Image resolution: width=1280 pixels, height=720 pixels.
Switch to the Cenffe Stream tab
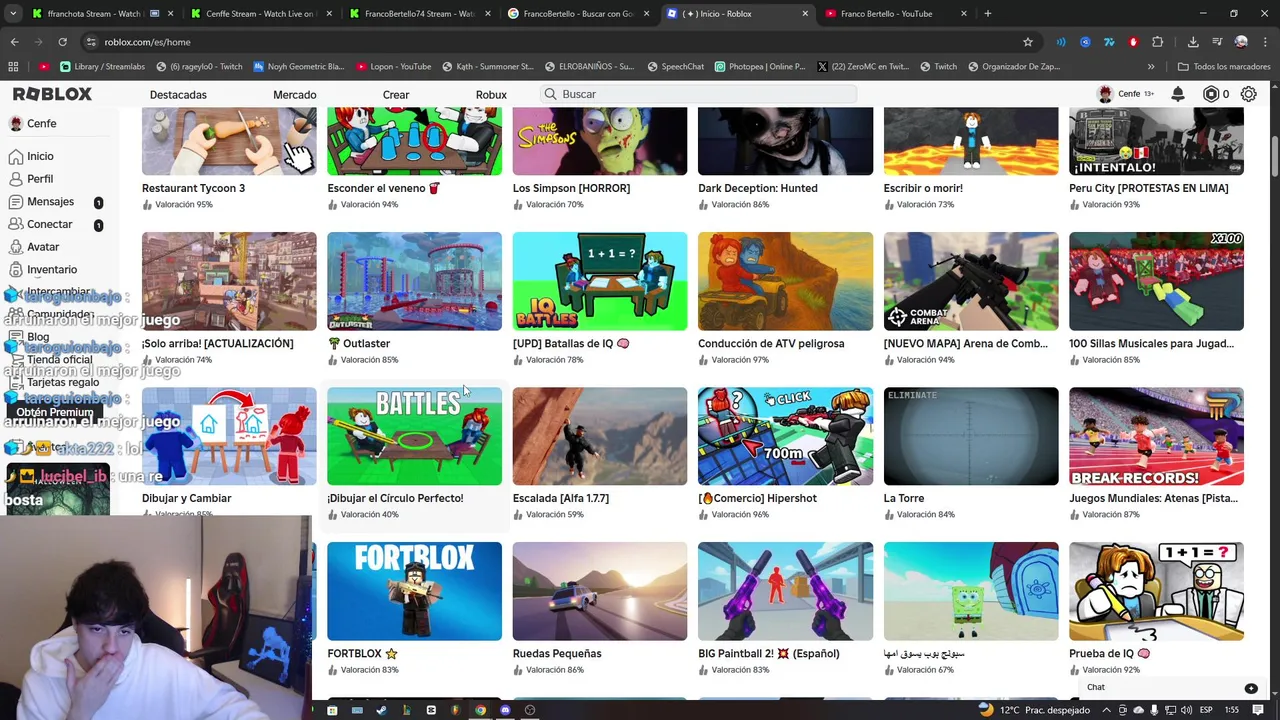[260, 13]
